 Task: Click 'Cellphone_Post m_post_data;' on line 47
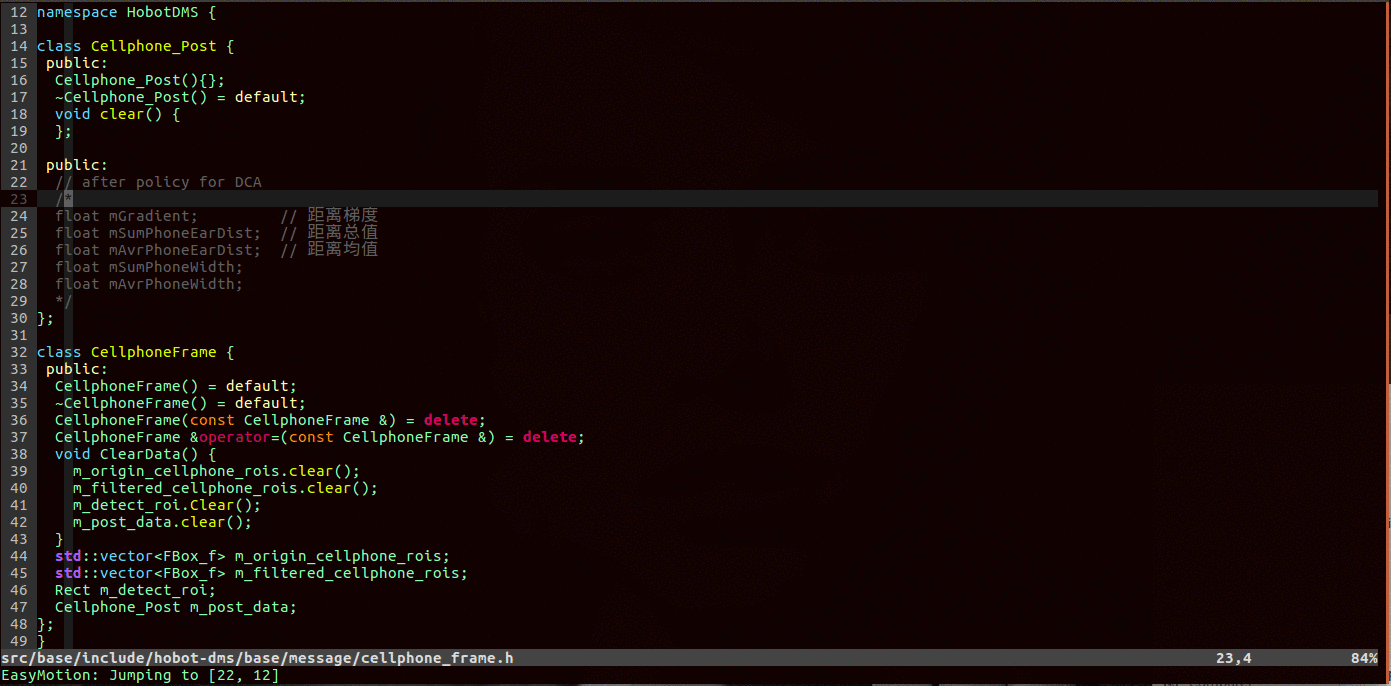coord(176,608)
